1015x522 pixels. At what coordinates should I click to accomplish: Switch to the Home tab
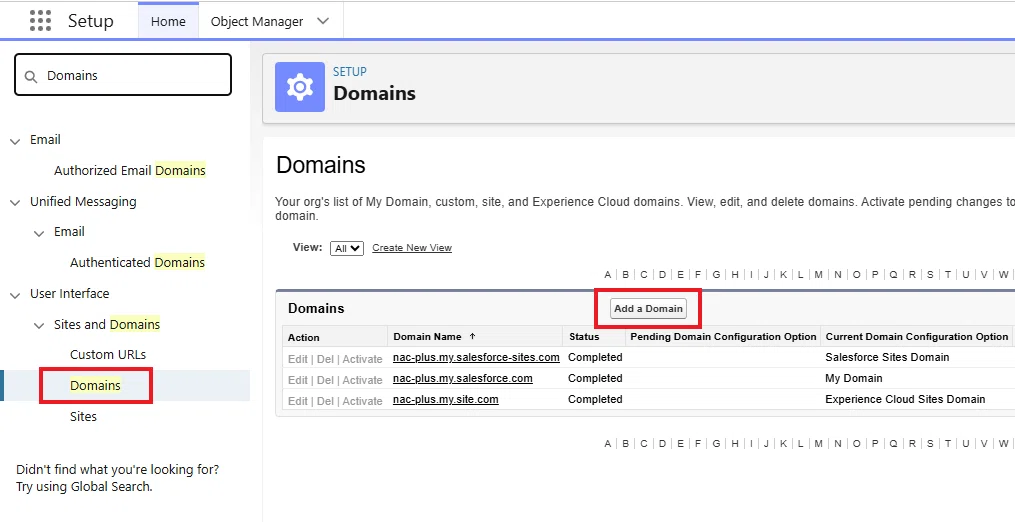click(168, 21)
